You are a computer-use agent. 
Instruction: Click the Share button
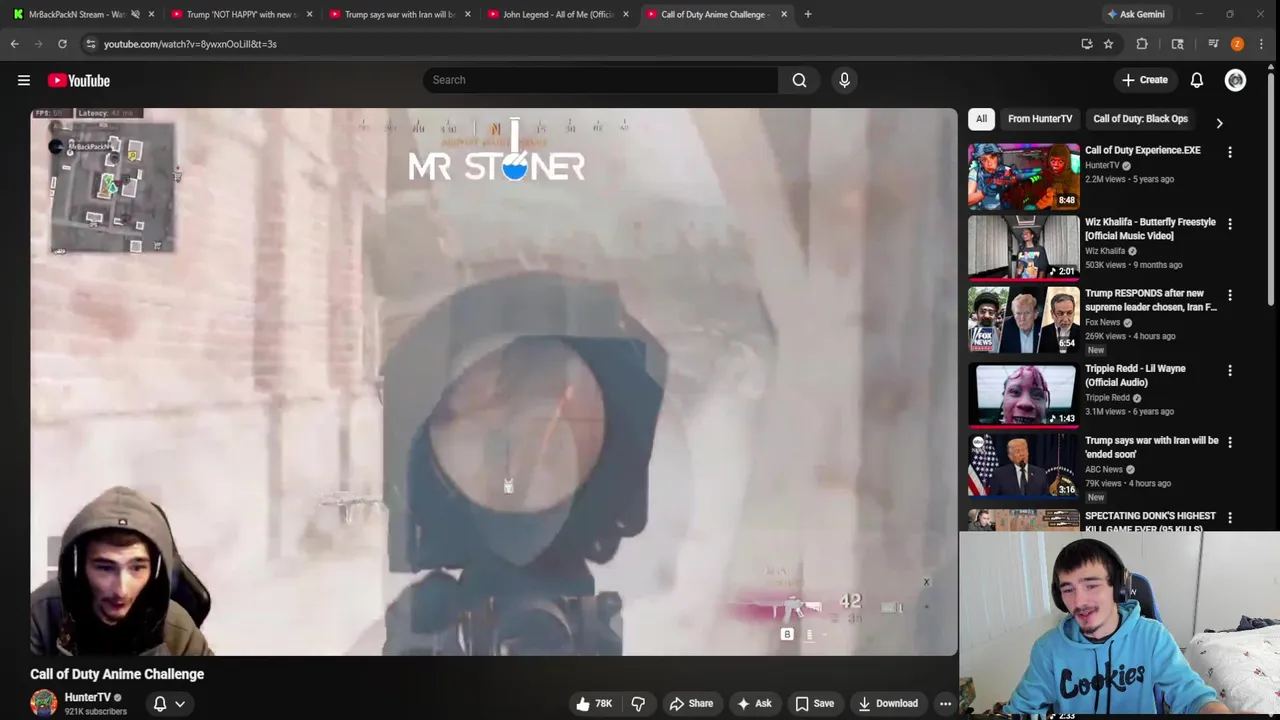coord(691,703)
